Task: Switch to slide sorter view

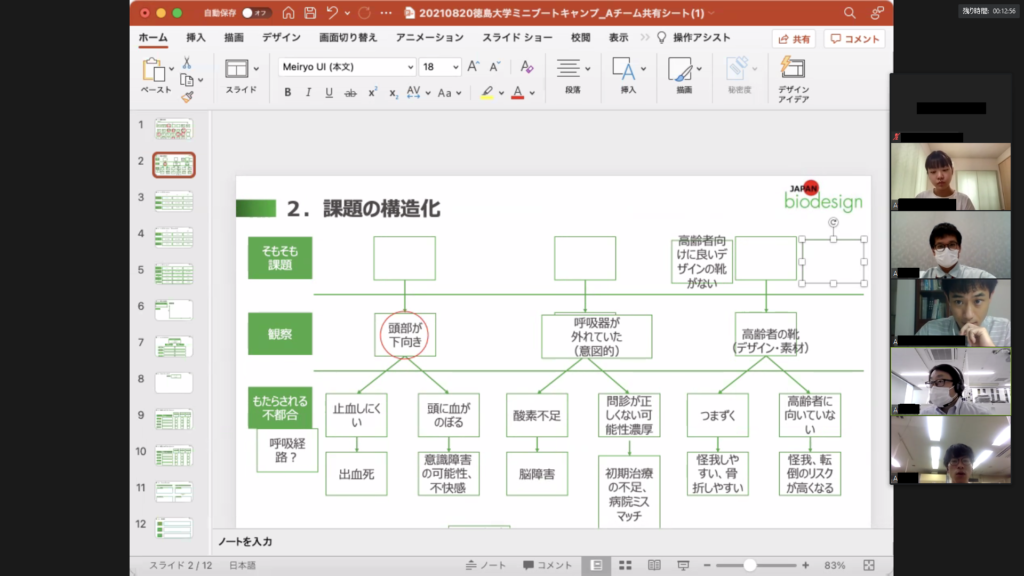Action: tap(625, 566)
